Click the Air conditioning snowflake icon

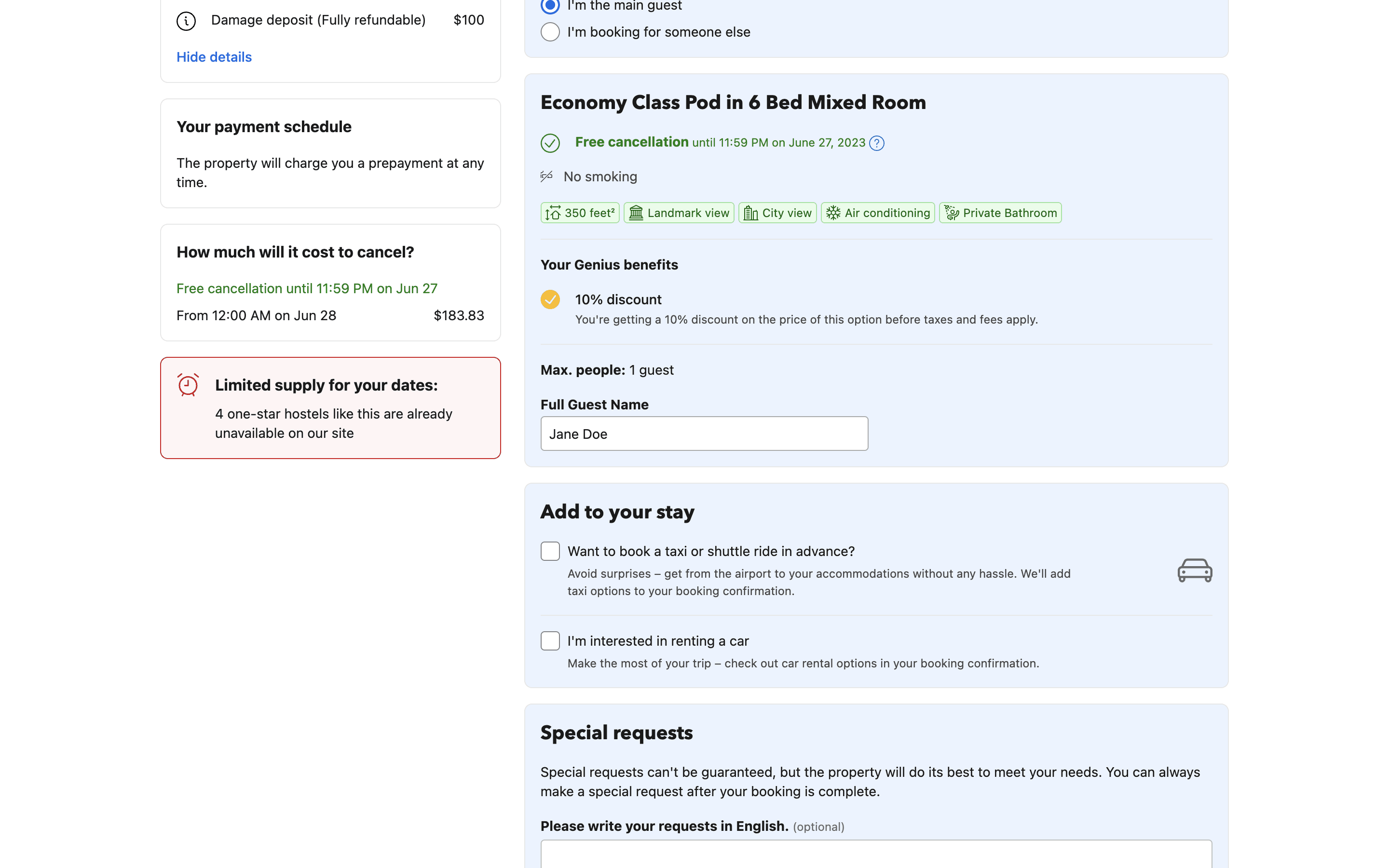point(833,213)
